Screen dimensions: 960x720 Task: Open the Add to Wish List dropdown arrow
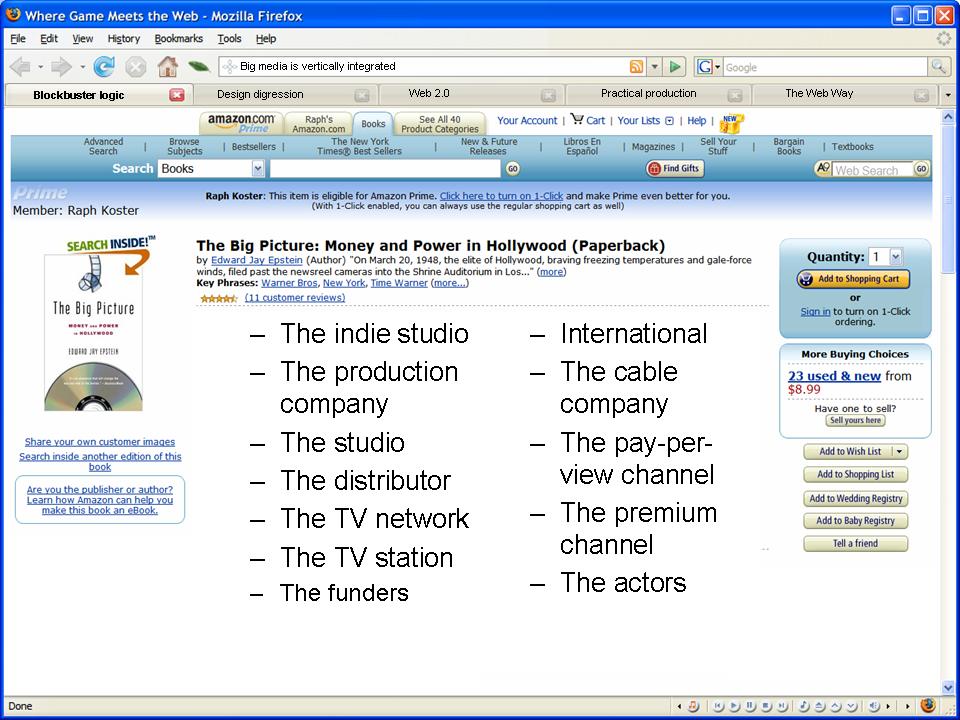pyautogui.click(x=899, y=452)
